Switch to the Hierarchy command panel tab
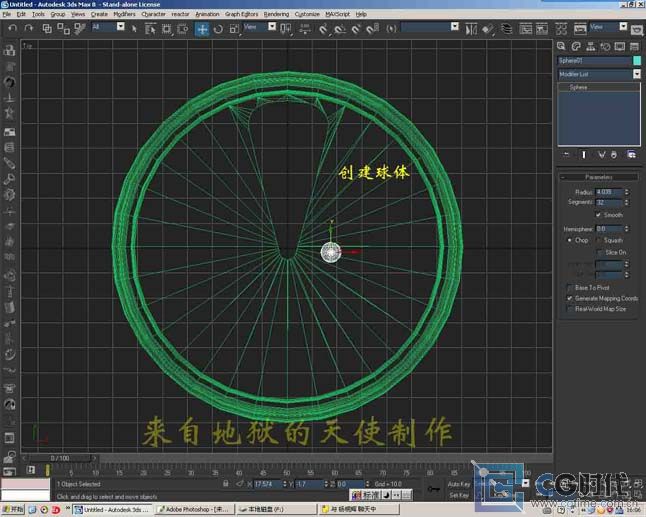Image resolution: width=646 pixels, height=517 pixels. point(591,47)
